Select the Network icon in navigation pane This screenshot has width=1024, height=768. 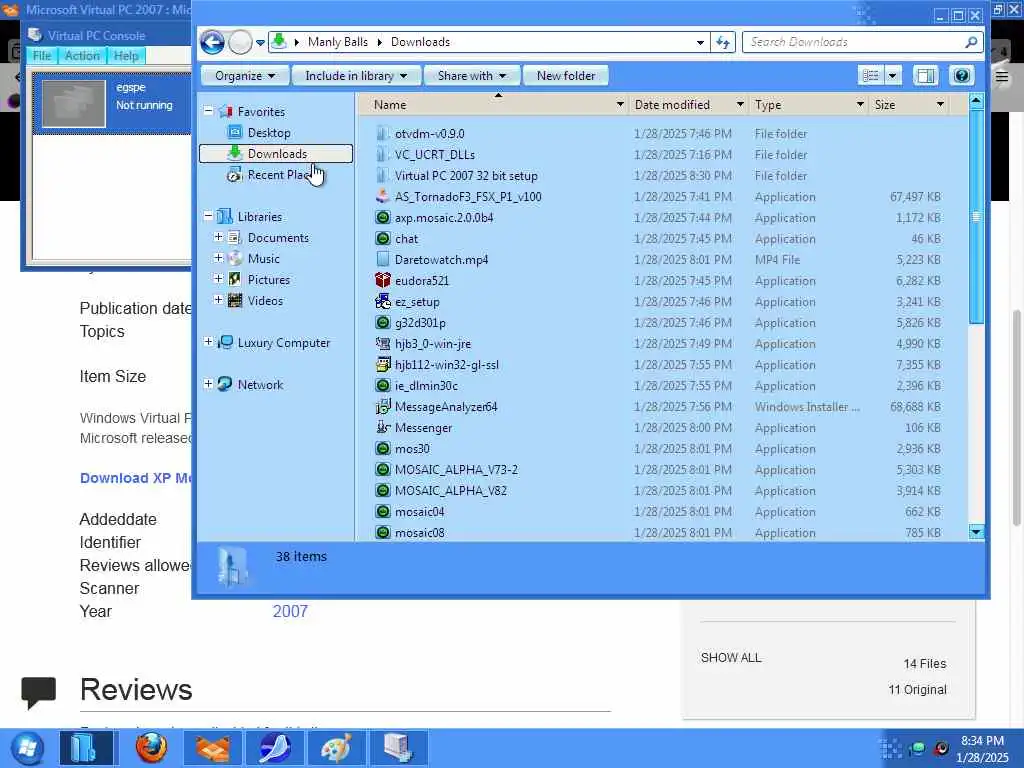tap(225, 384)
